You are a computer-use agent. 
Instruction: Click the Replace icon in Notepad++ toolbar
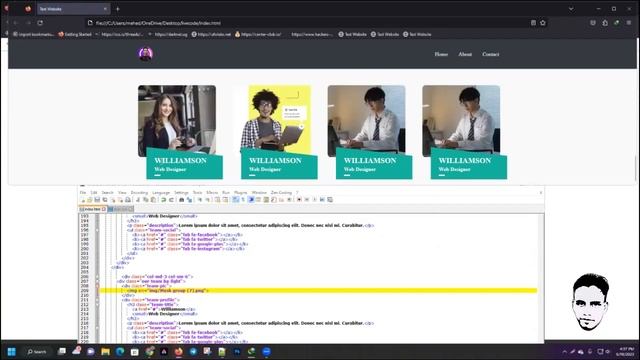coord(189,200)
